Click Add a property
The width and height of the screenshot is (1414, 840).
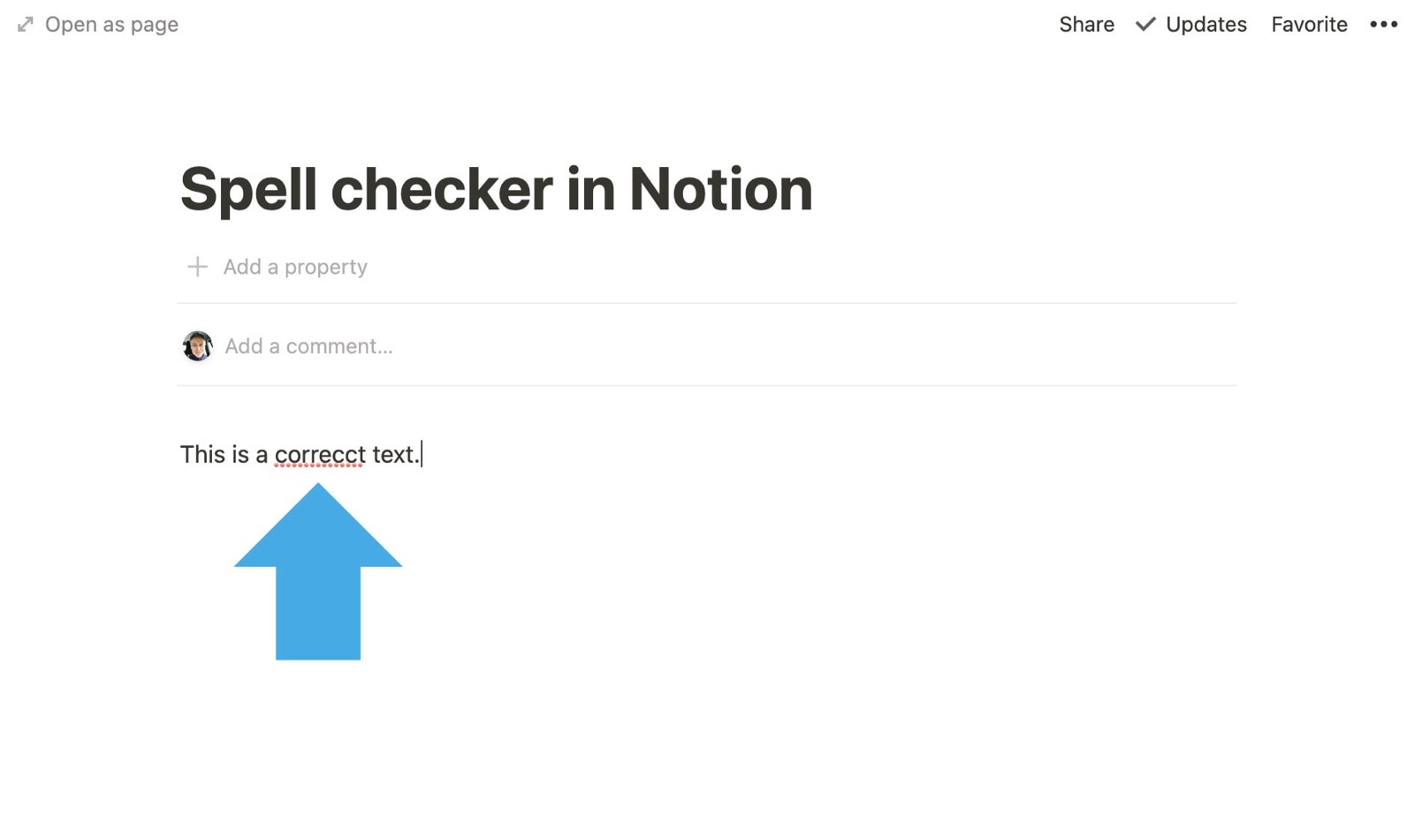pos(294,266)
